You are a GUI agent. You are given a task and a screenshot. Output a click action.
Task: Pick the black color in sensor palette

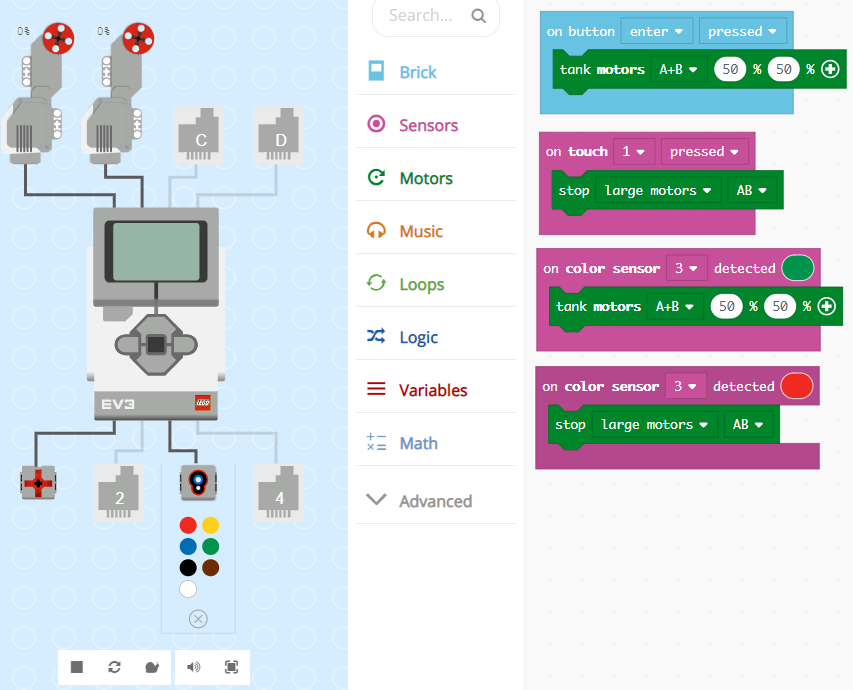click(188, 568)
